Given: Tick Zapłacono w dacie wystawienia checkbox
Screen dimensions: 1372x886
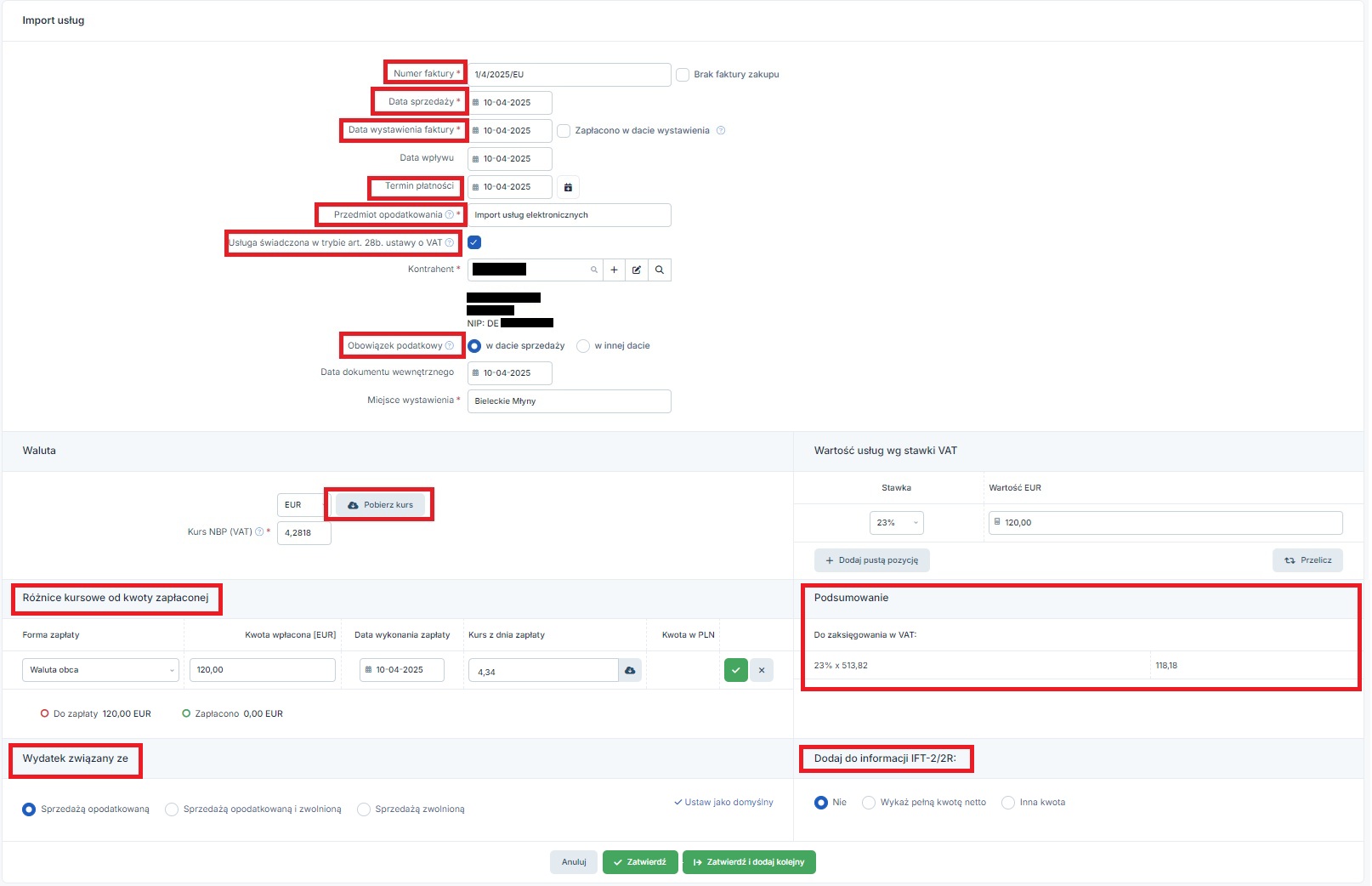Looking at the screenshot, I should (x=564, y=131).
